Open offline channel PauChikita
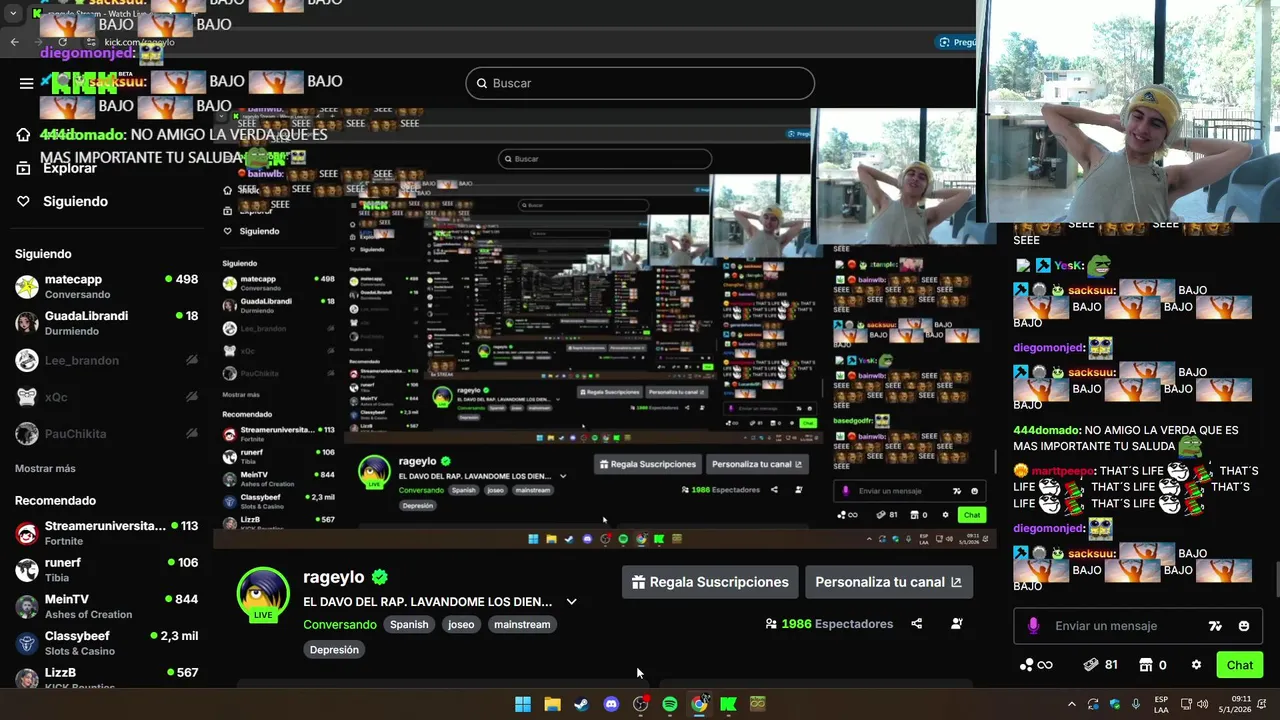The width and height of the screenshot is (1280, 720). pyautogui.click(x=107, y=434)
